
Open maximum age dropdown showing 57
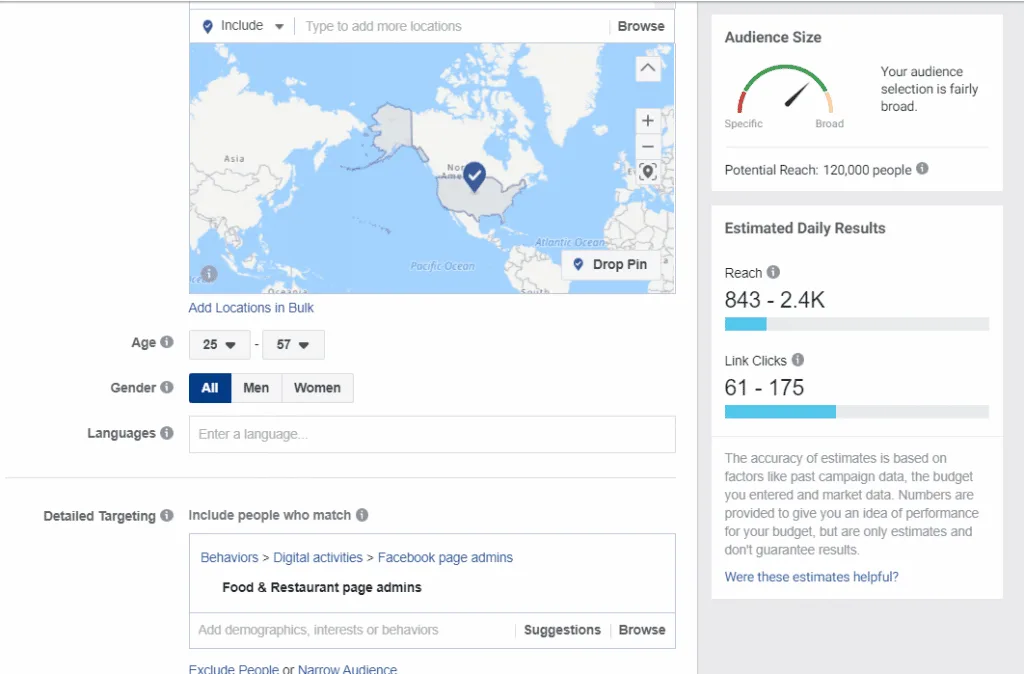[293, 345]
